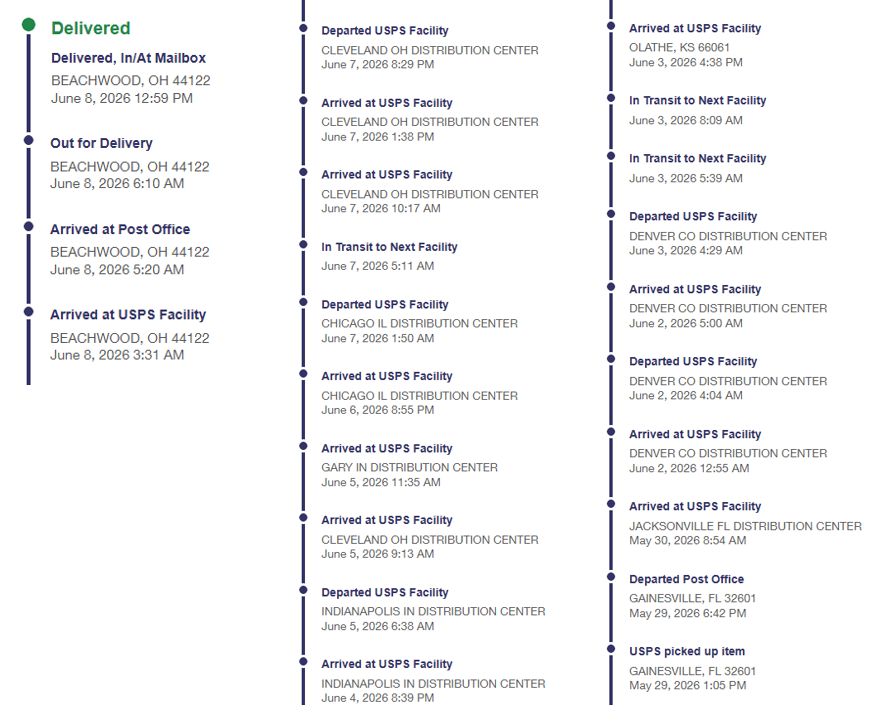
Task: Click the Departed Post Office timeline dot
Action: (611, 576)
